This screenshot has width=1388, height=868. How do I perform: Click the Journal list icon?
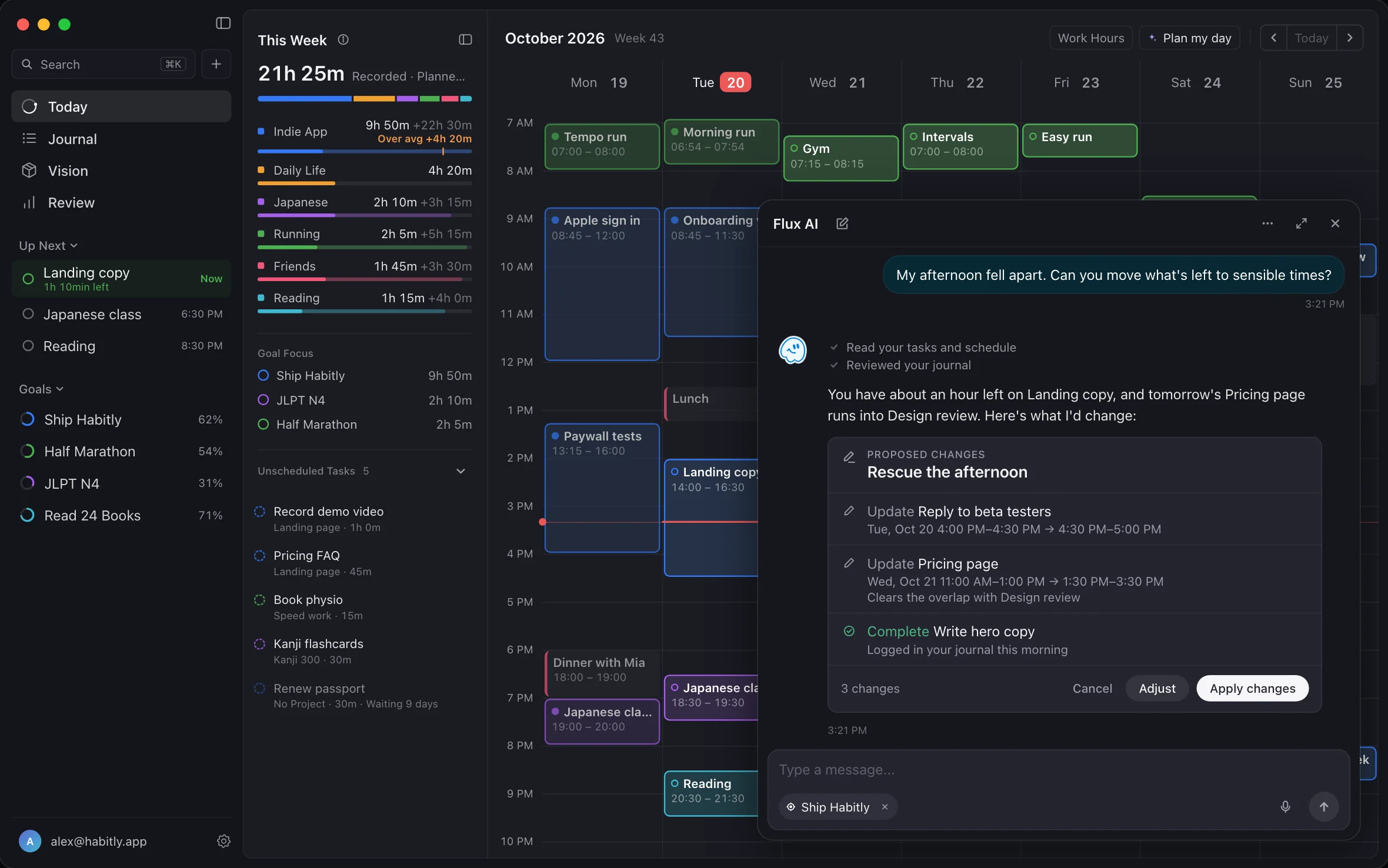coord(29,139)
